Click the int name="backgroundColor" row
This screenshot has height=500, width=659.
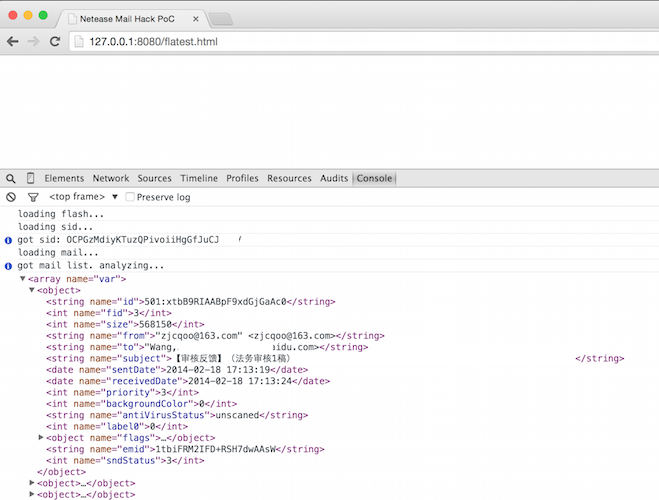click(x=142, y=404)
